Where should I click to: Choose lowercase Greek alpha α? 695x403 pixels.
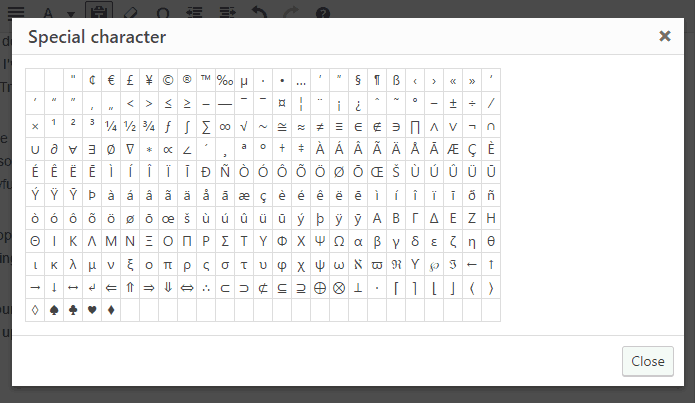pyautogui.click(x=358, y=241)
